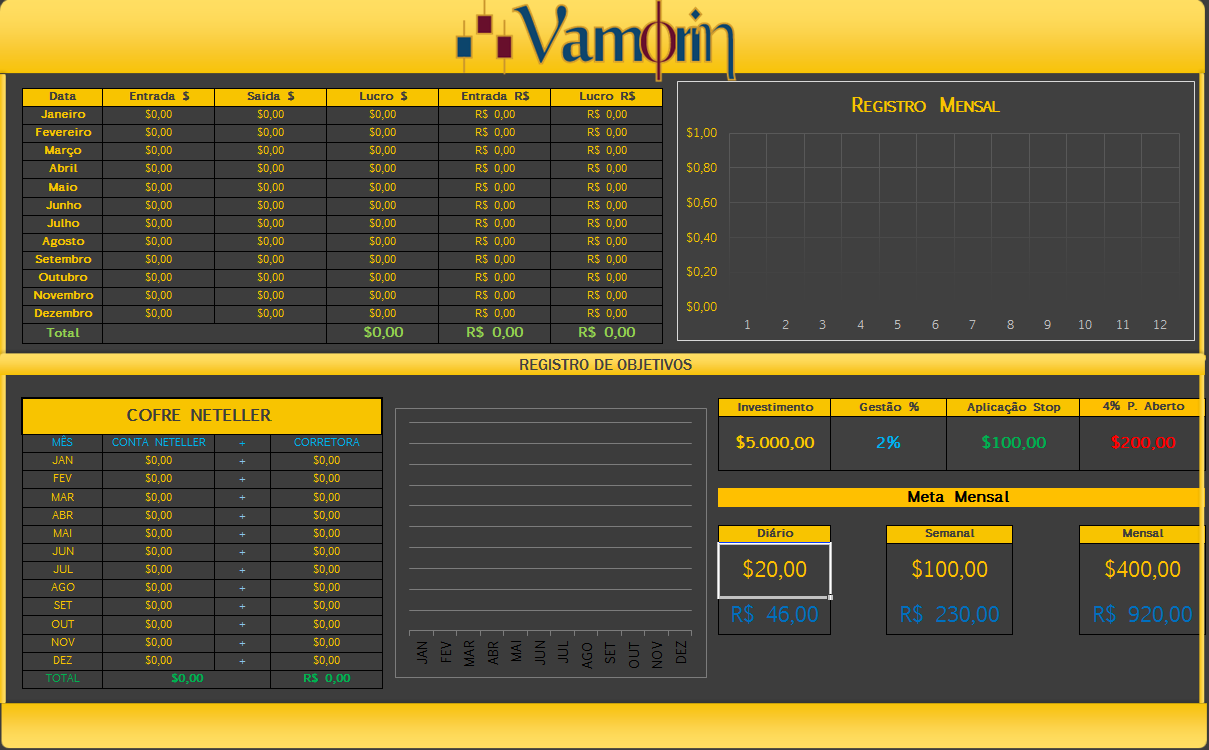The width and height of the screenshot is (1209, 750).
Task: Click Corretora cell for FEV
Action: pos(326,478)
